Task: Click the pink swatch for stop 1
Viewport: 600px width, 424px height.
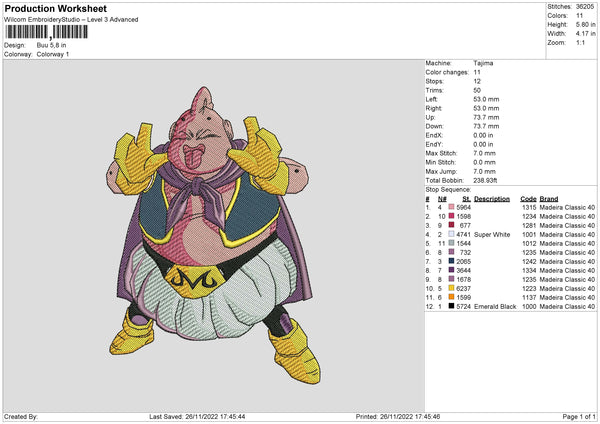Action: coord(451,206)
